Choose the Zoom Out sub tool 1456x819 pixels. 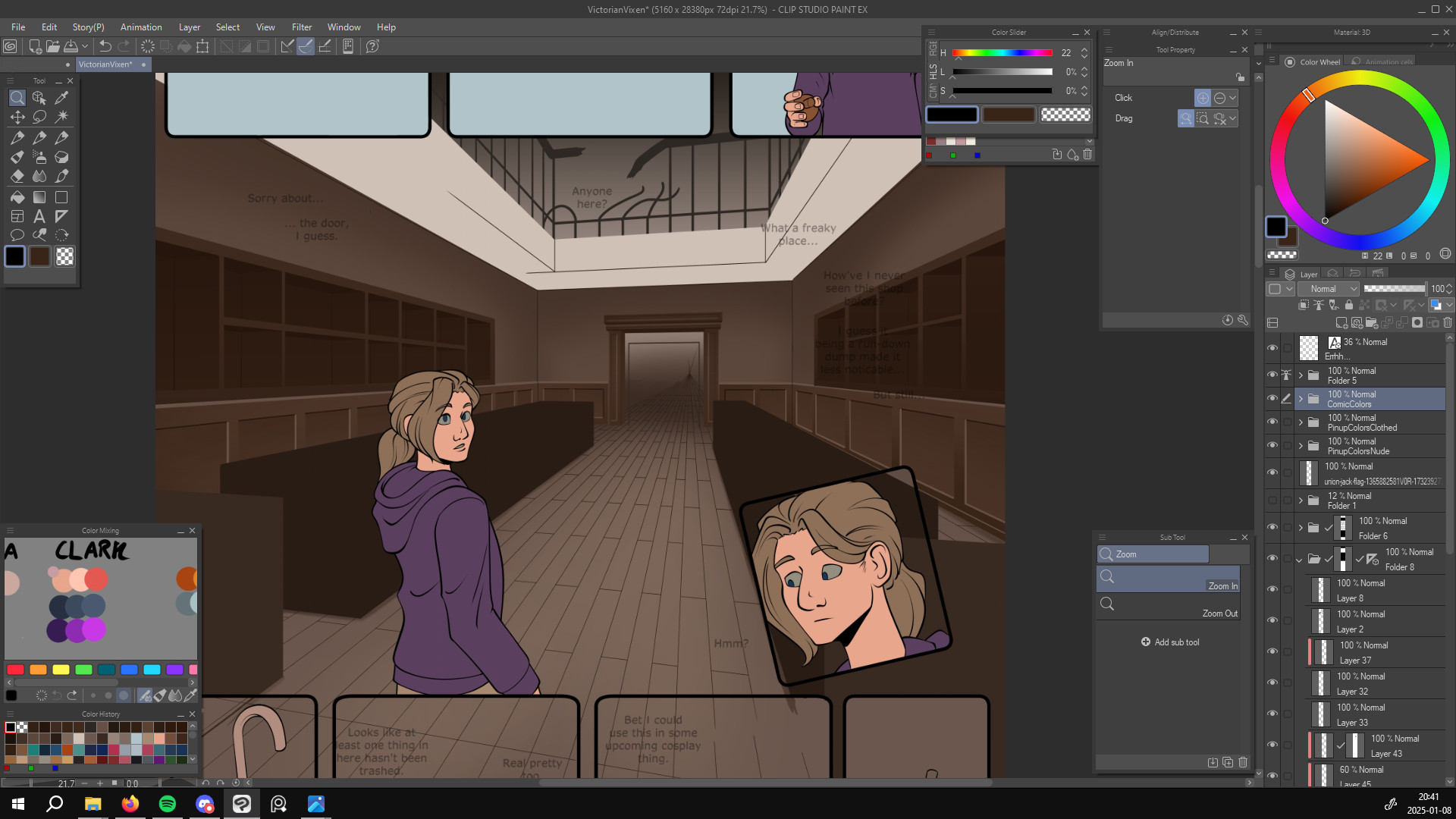[x=1168, y=606]
